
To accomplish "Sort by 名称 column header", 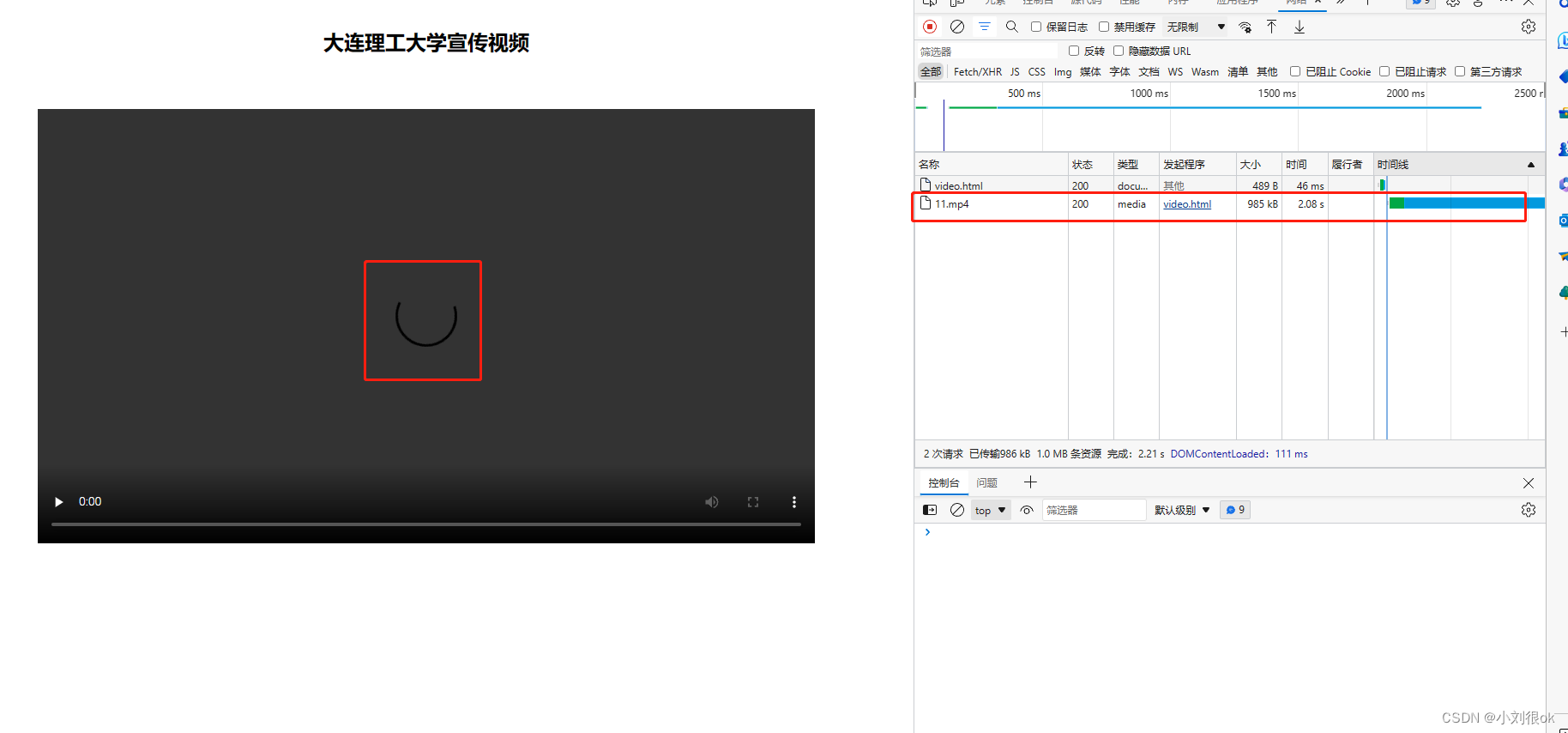I will [x=992, y=165].
